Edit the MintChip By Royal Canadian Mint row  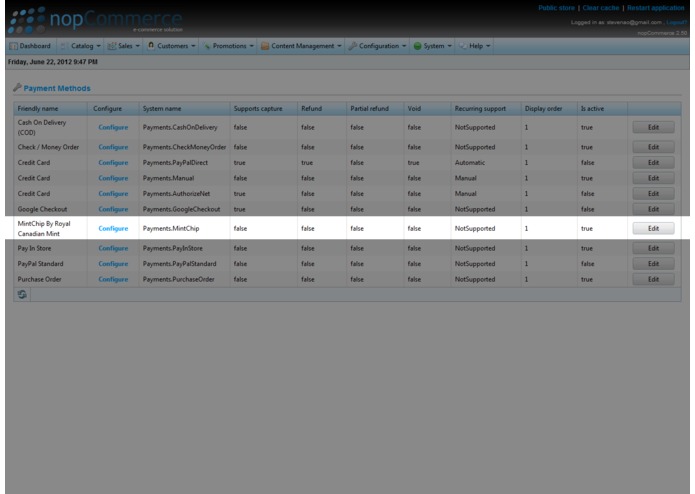[653, 229]
